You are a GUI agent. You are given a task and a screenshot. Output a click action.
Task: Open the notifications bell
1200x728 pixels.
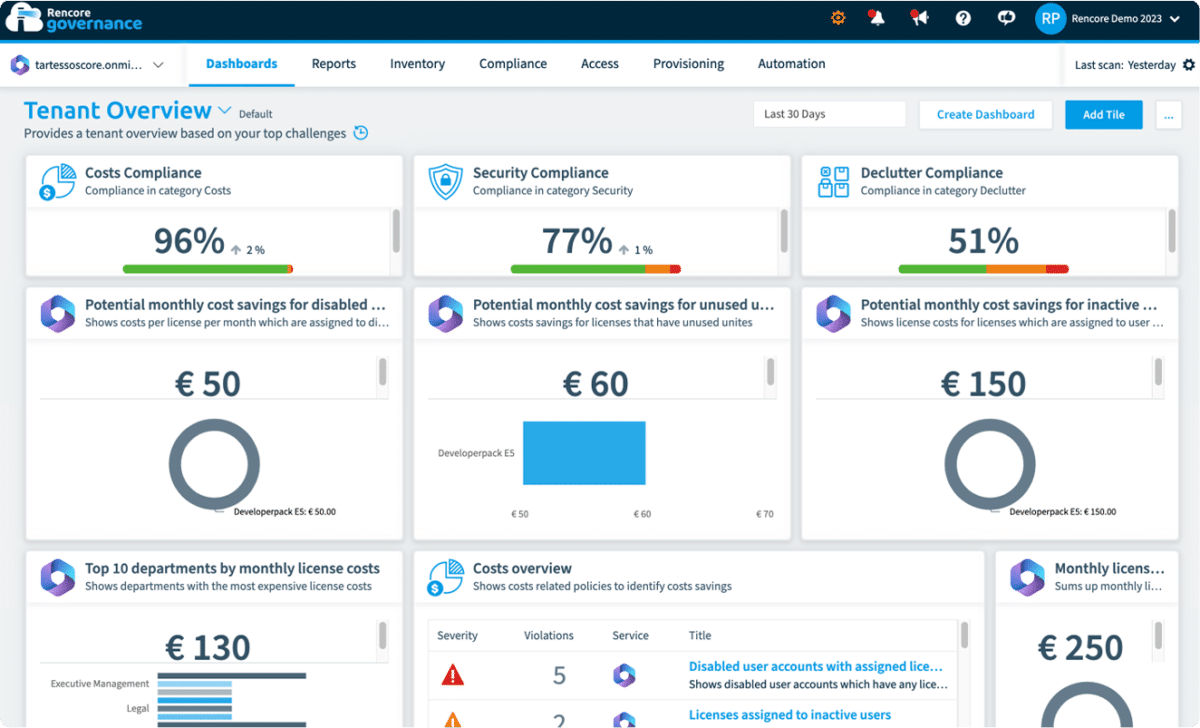coord(877,17)
